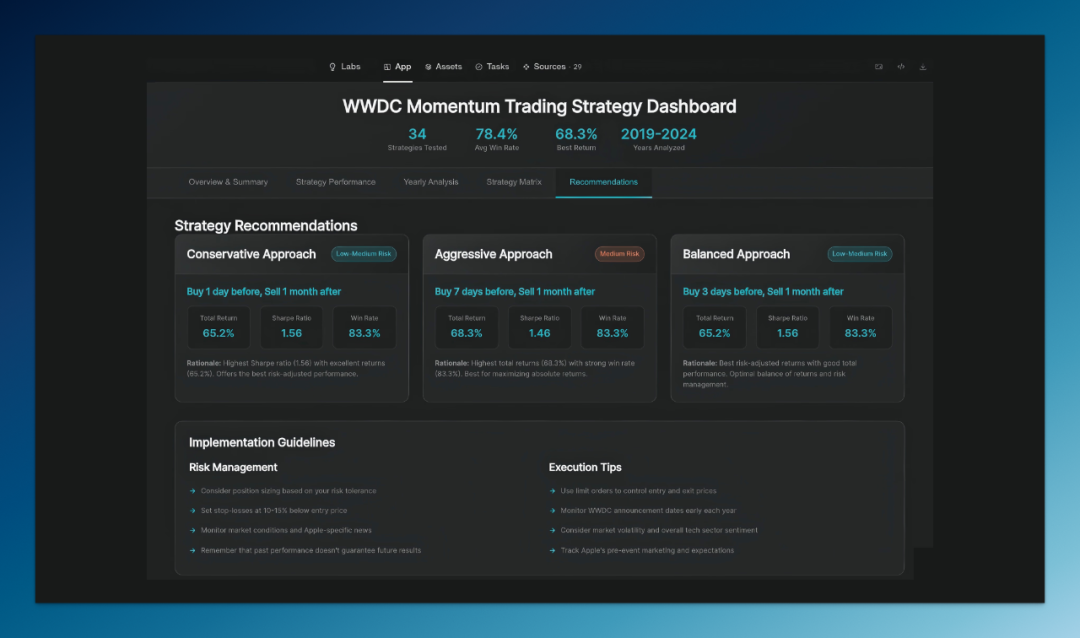
Task: Click the Medium Risk badge on Aggressive Approach
Action: [x=619, y=254]
